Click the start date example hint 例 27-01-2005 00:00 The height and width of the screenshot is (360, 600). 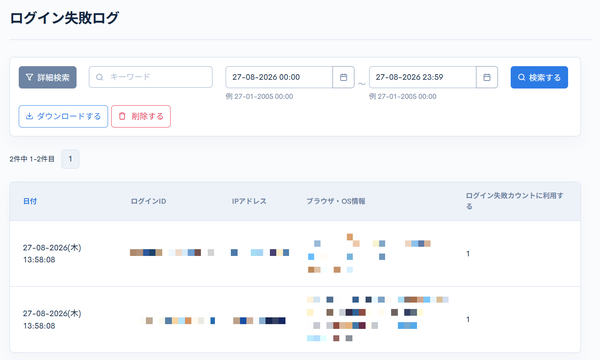click(x=259, y=97)
